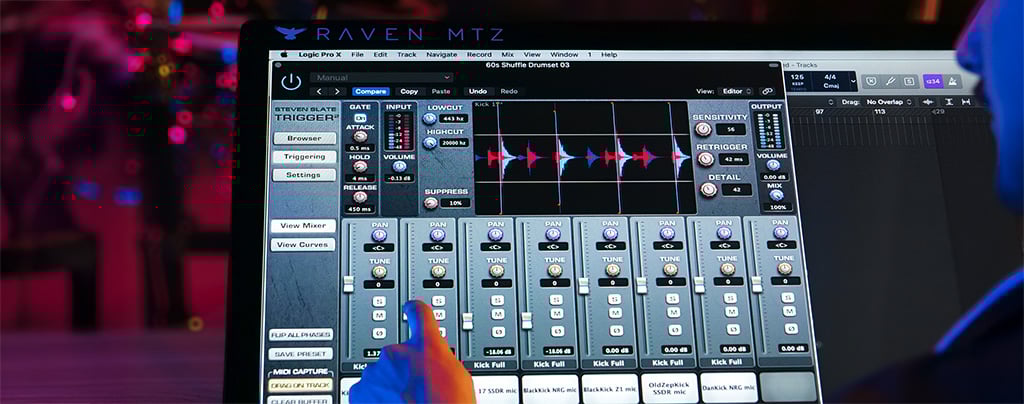This screenshot has height=404, width=1024.
Task: Select the BlackKick Z1 mic sample pad
Action: [x=609, y=388]
